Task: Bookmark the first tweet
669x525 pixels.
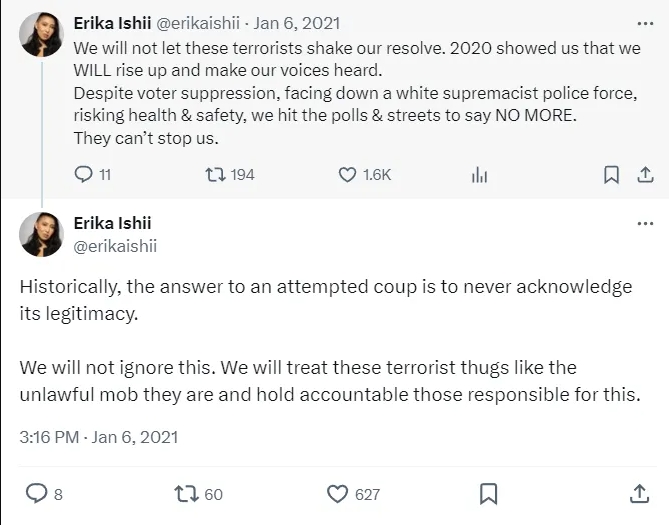Action: click(611, 175)
